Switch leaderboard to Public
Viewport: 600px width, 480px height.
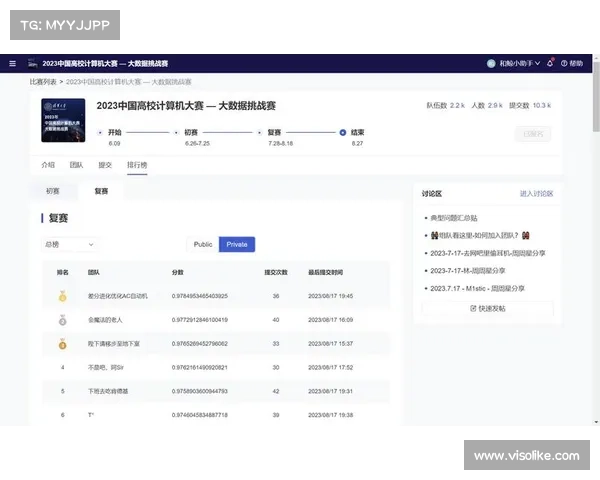[203, 244]
